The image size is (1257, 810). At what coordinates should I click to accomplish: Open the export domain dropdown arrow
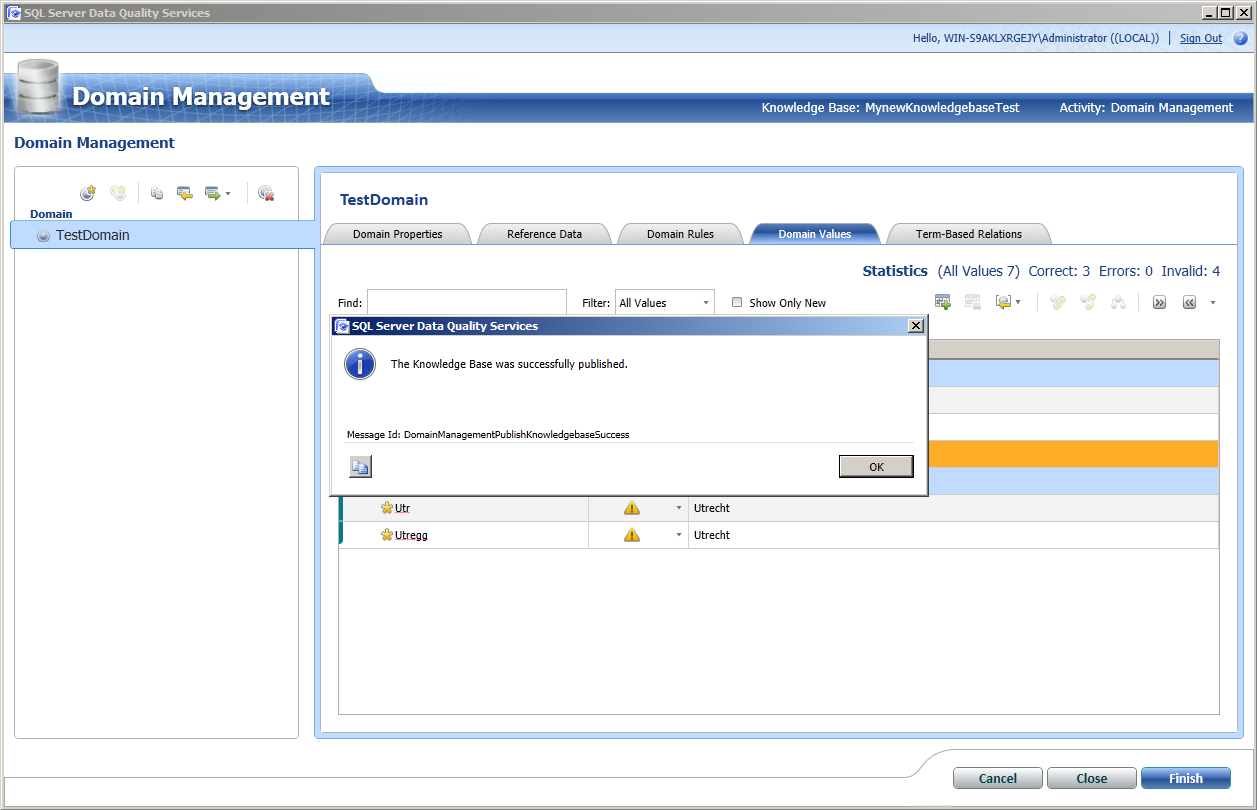click(x=228, y=194)
